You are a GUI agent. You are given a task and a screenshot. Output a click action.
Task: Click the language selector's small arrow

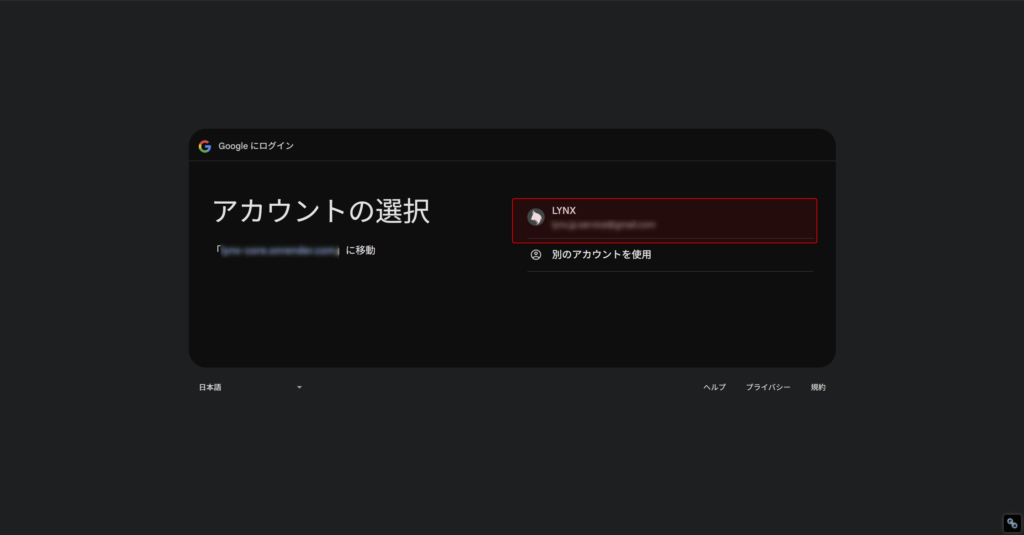click(299, 387)
